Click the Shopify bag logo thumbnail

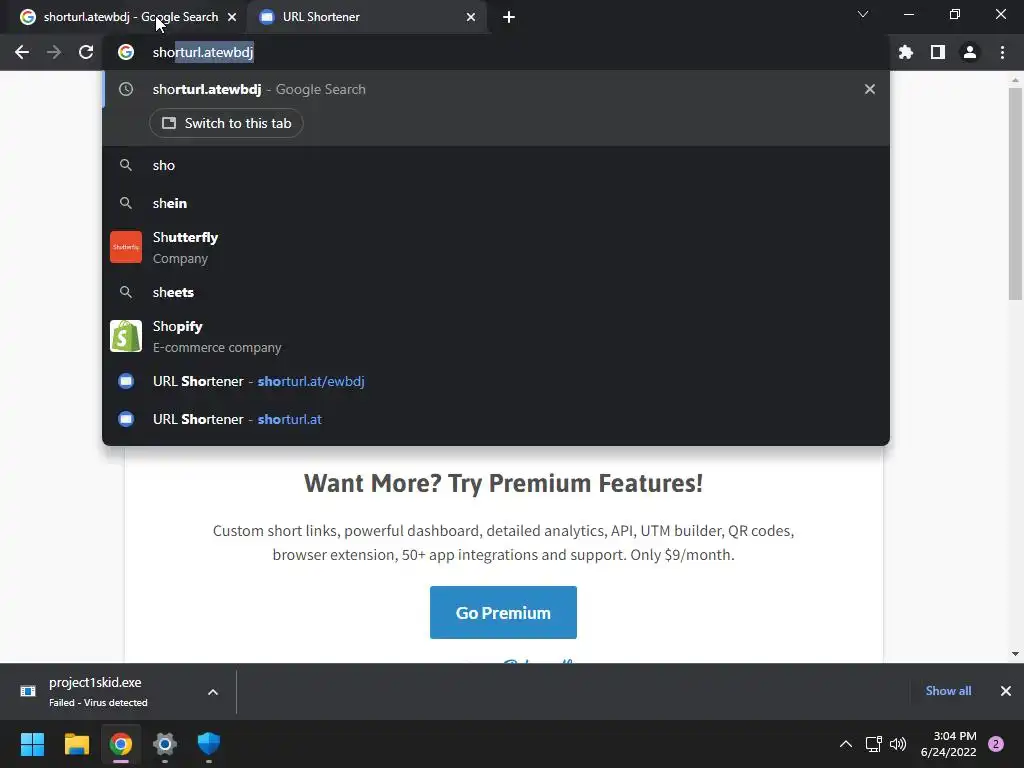point(126,336)
